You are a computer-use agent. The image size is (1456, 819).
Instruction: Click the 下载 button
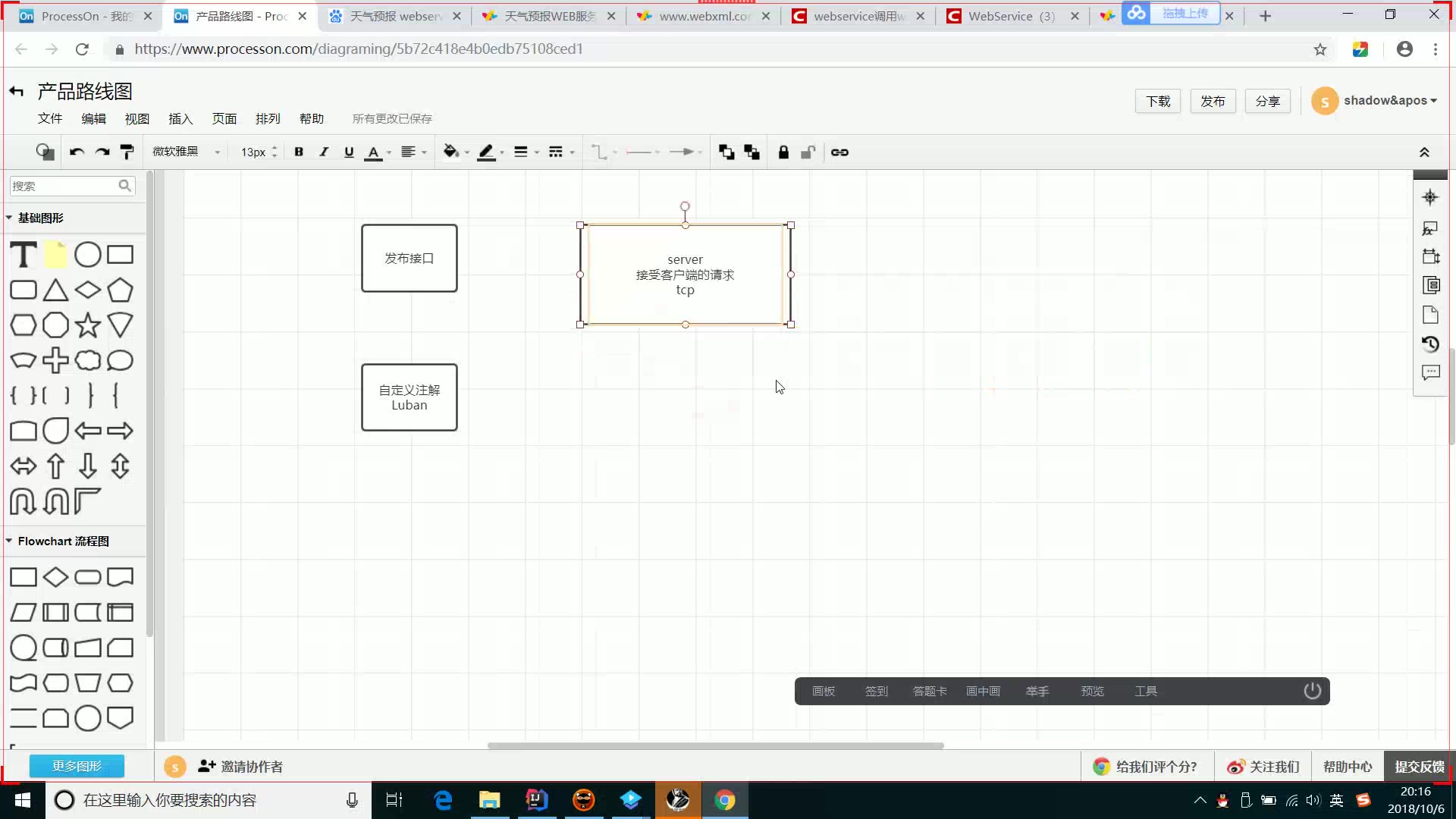[x=1157, y=102]
